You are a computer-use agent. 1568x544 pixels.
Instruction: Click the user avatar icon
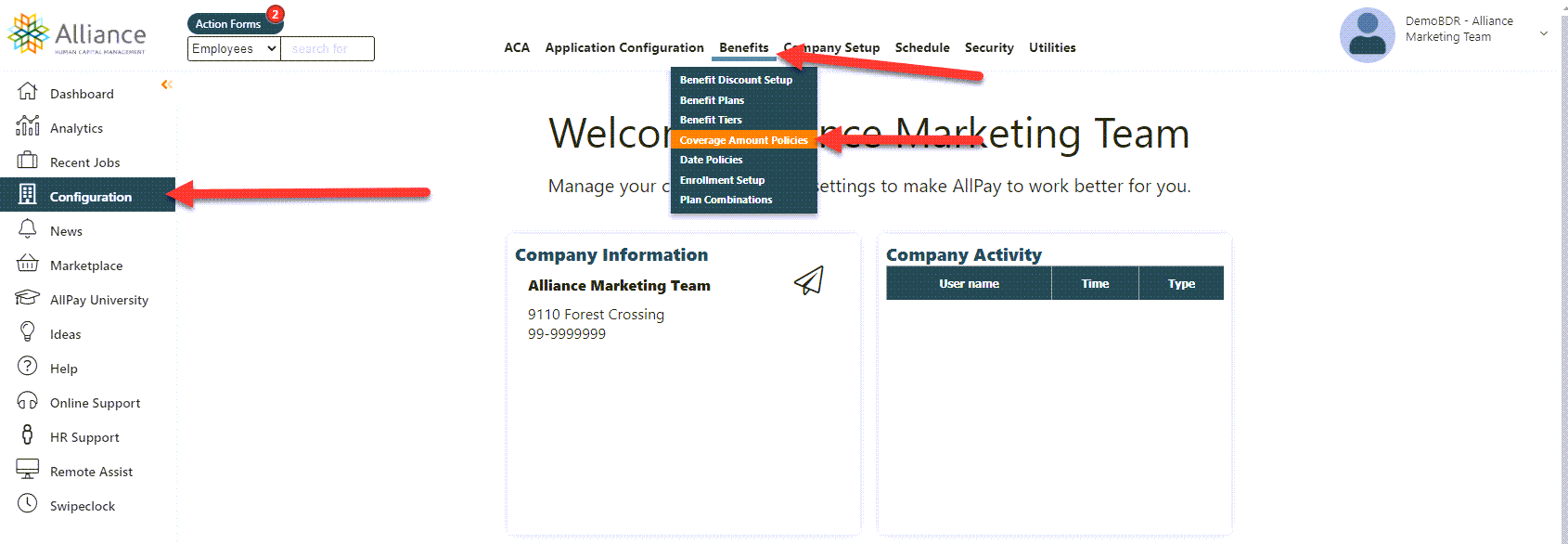click(x=1368, y=35)
